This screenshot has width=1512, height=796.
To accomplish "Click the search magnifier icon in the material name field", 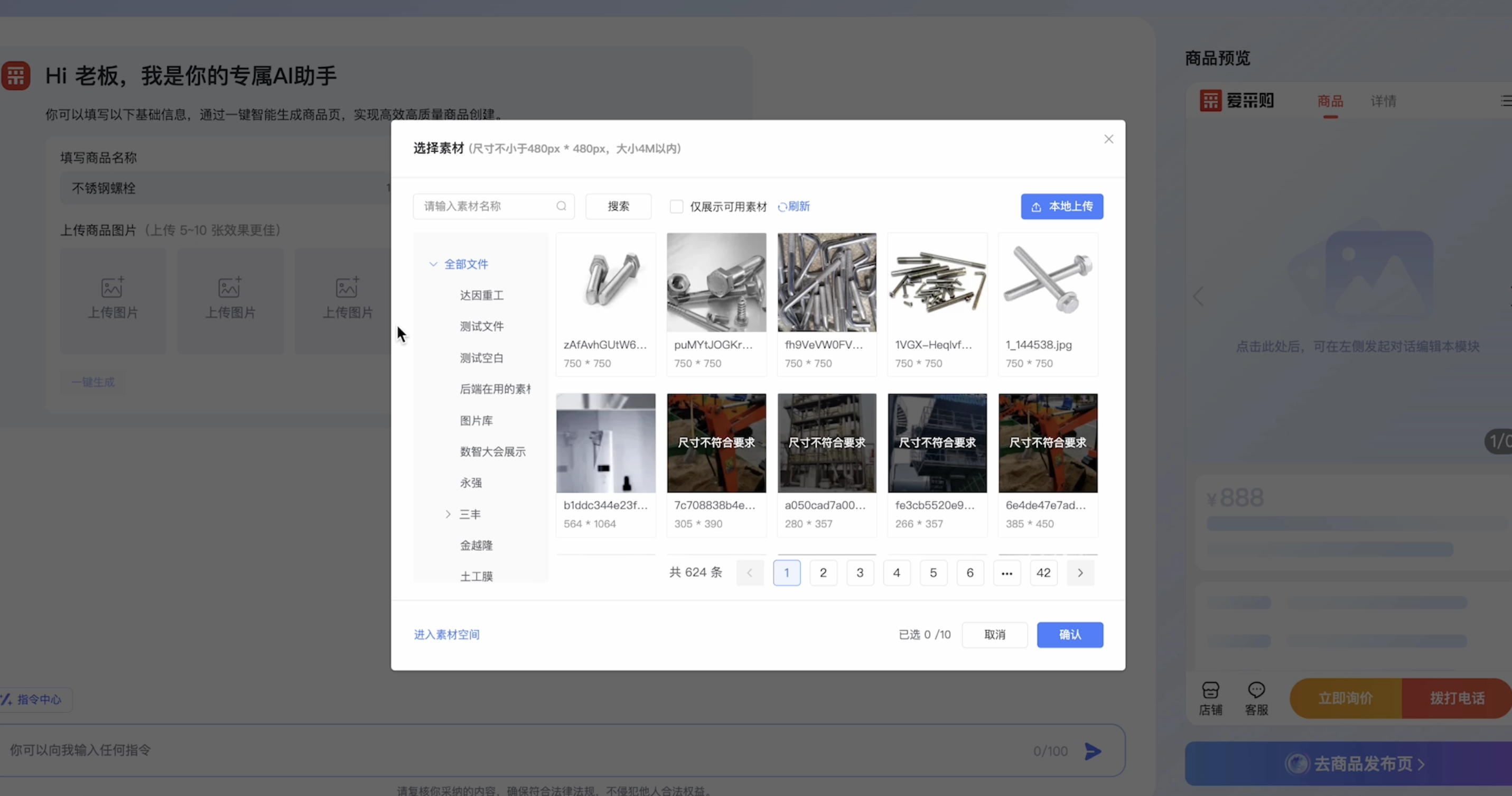I will pos(561,206).
